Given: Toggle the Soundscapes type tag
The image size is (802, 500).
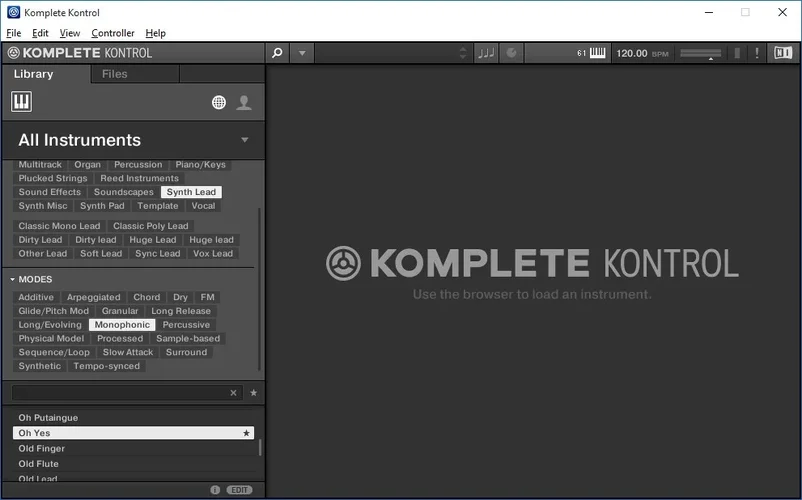Looking at the screenshot, I should (x=123, y=192).
